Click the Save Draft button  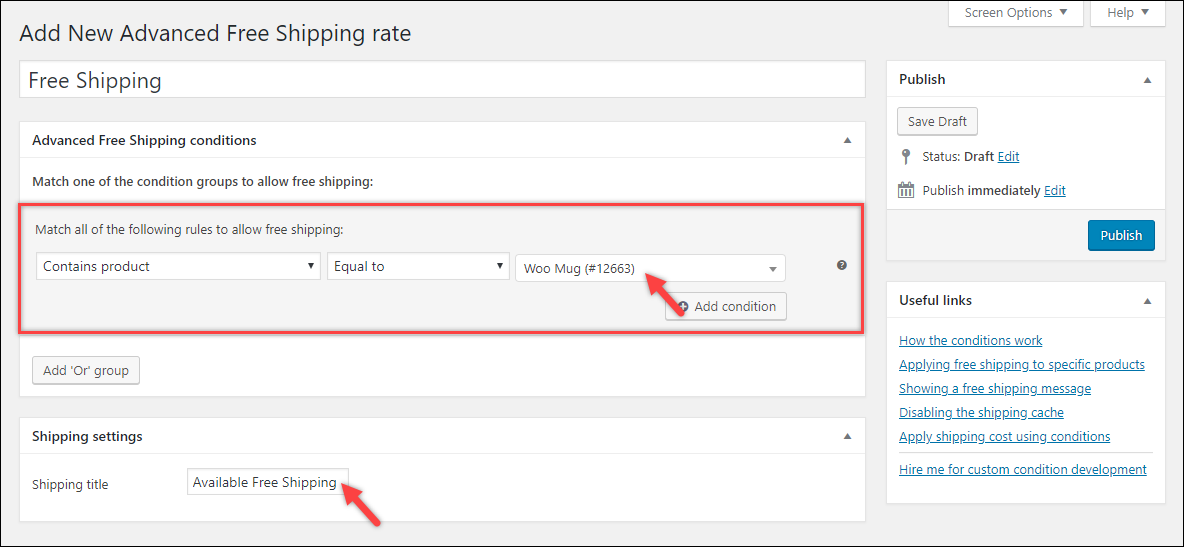point(937,122)
